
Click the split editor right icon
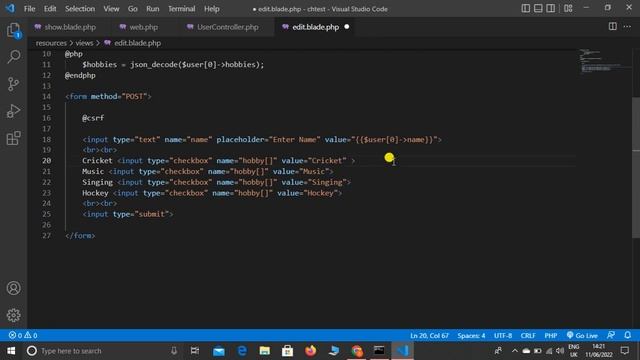613,27
